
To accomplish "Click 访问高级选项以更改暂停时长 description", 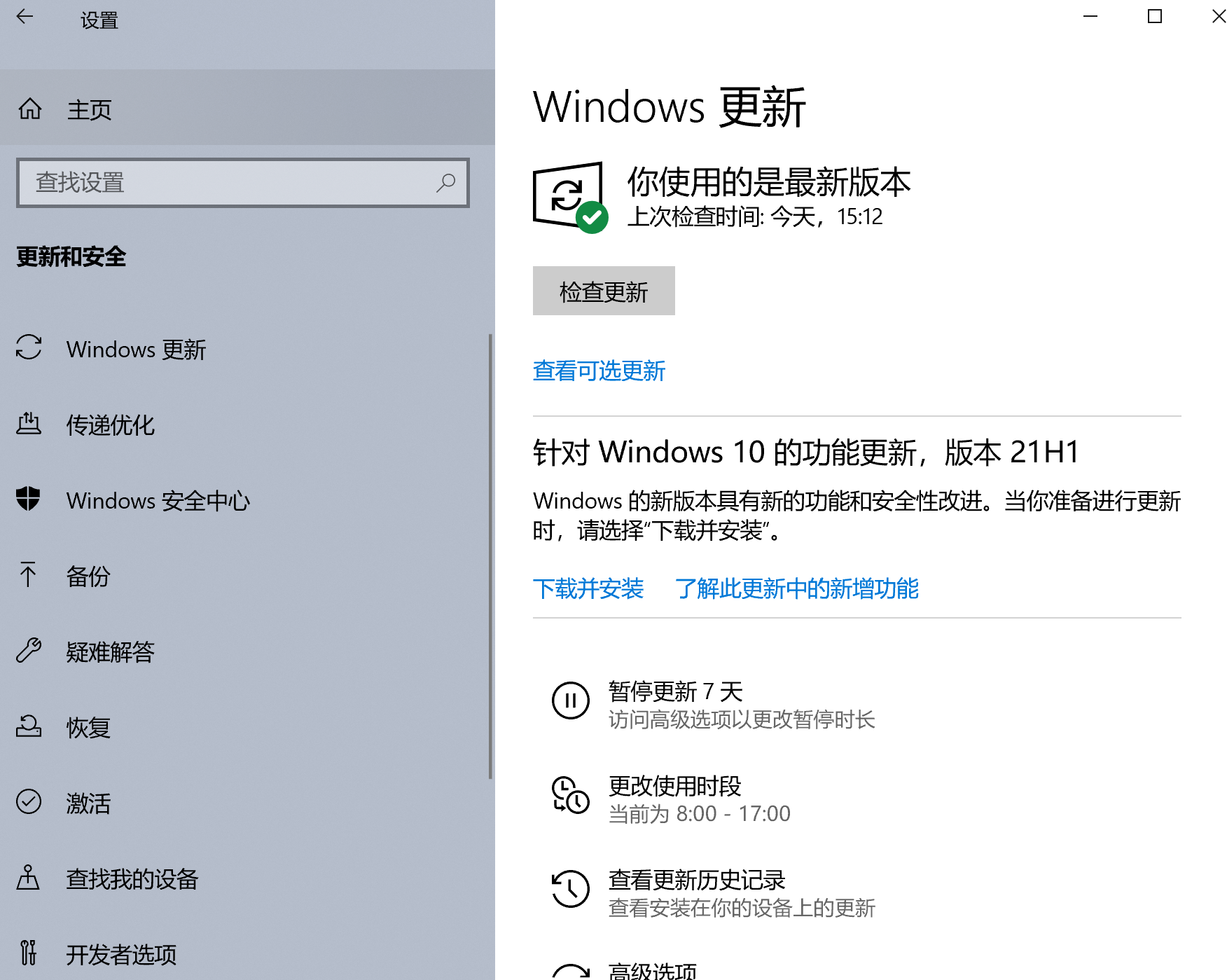I will pyautogui.click(x=742, y=720).
